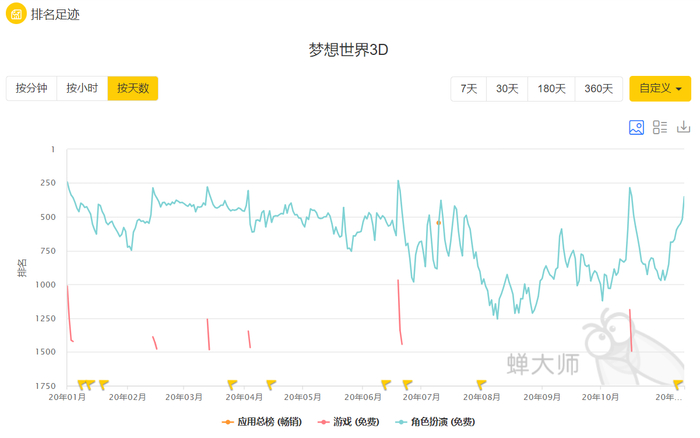
Task: Click the flag marker just before 20年04月
Action: coord(232,384)
